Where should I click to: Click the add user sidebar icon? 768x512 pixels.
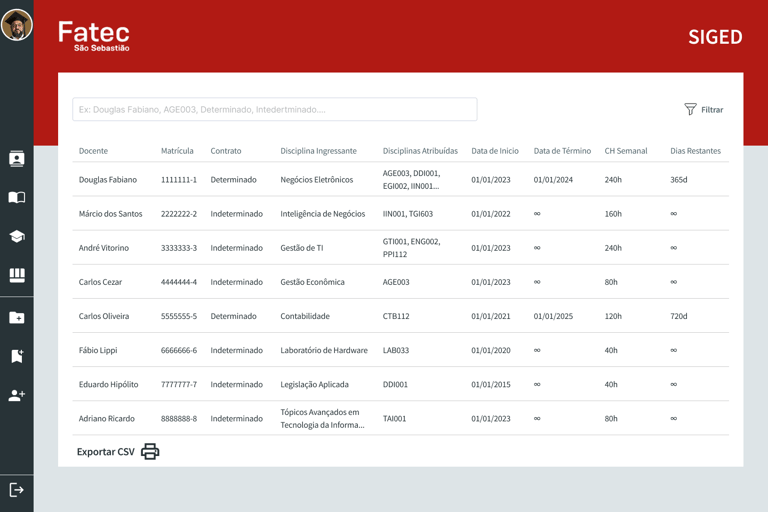17,395
